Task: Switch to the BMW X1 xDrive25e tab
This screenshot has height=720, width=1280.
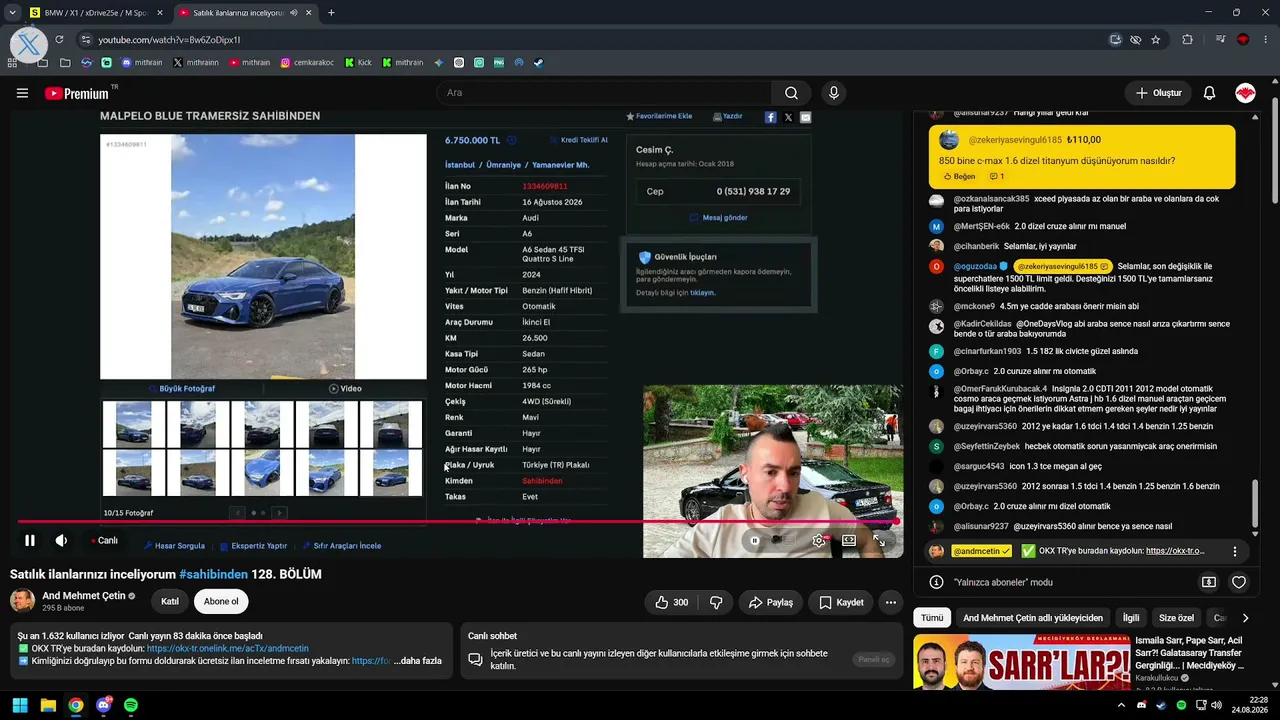Action: click(x=95, y=13)
